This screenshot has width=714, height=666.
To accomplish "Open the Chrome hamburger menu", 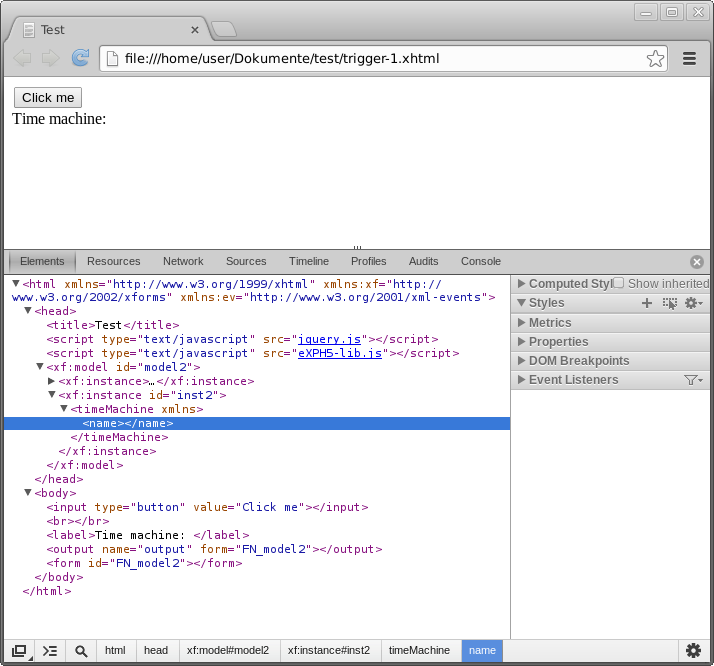I will click(689, 58).
